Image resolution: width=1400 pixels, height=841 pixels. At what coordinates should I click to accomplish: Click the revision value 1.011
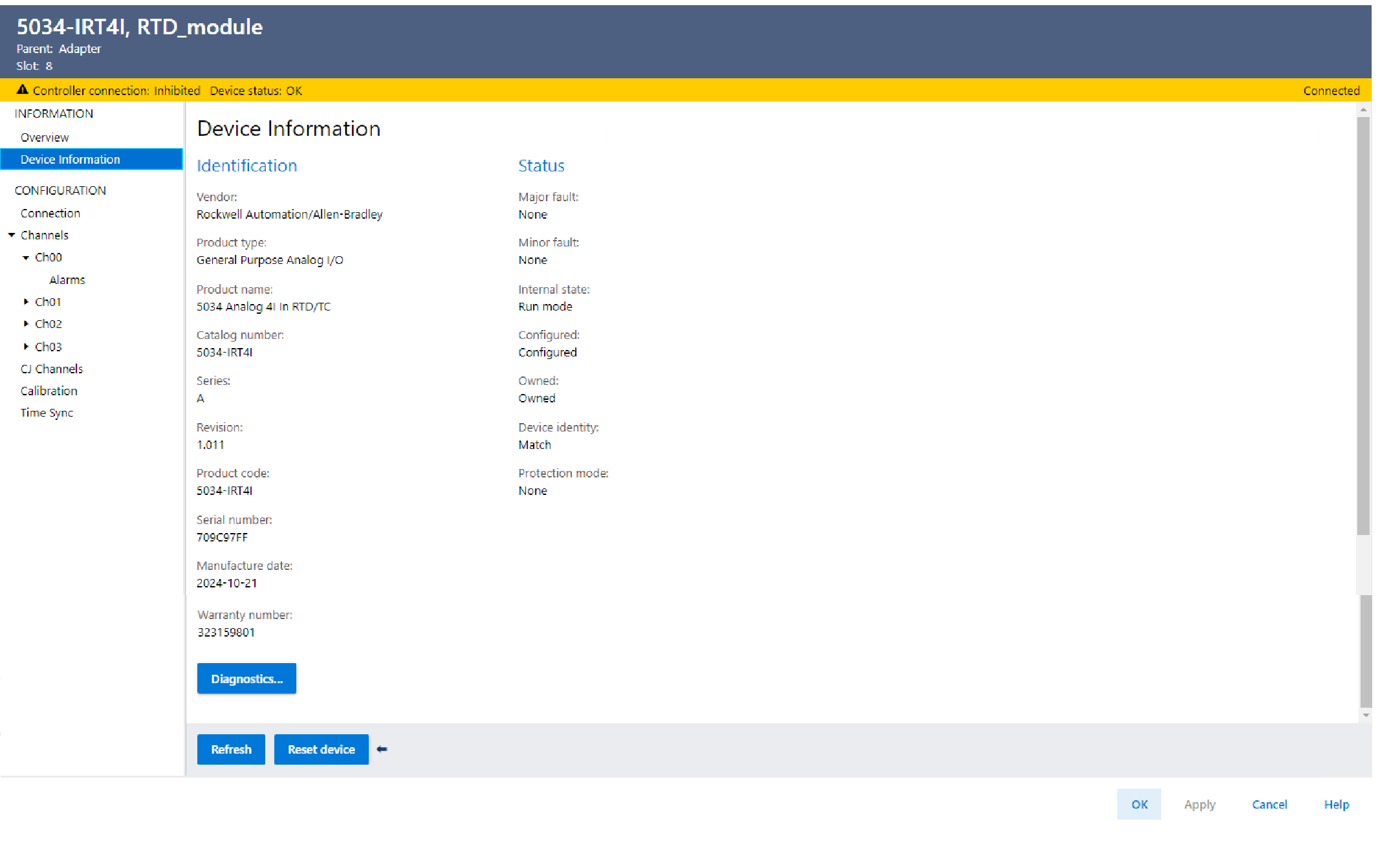tap(210, 444)
